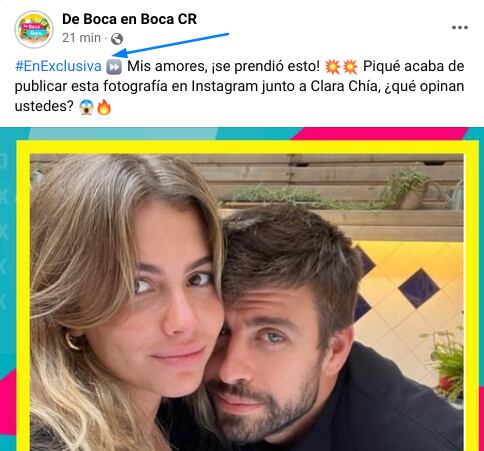Open the post's selfie photo
This screenshot has height=451, width=484.
click(246, 302)
